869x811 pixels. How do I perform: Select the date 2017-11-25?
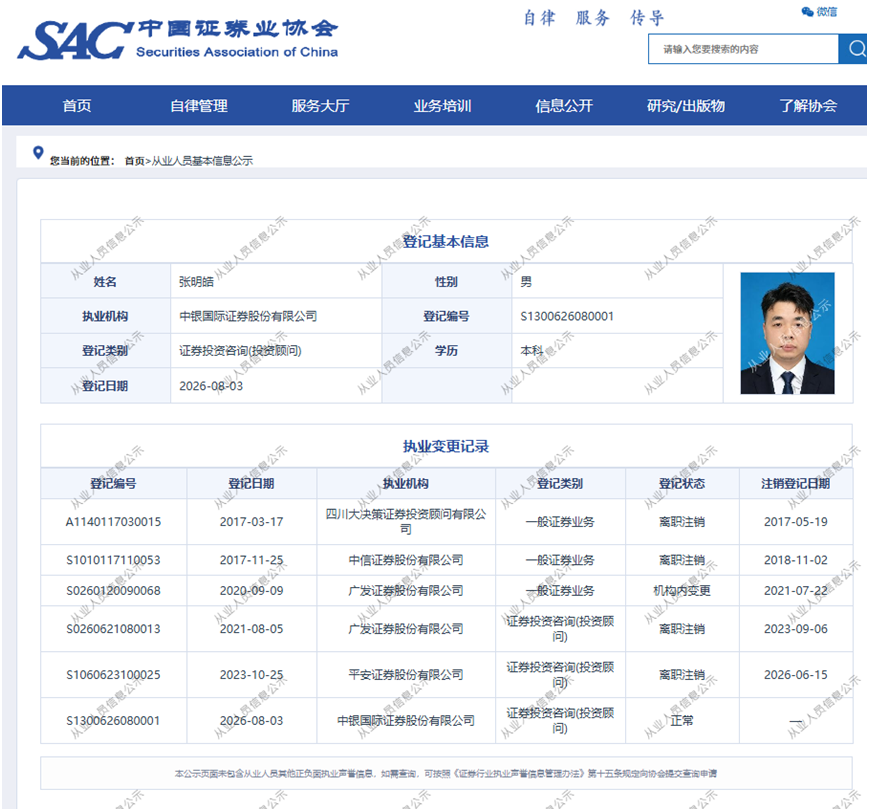pyautogui.click(x=252, y=560)
